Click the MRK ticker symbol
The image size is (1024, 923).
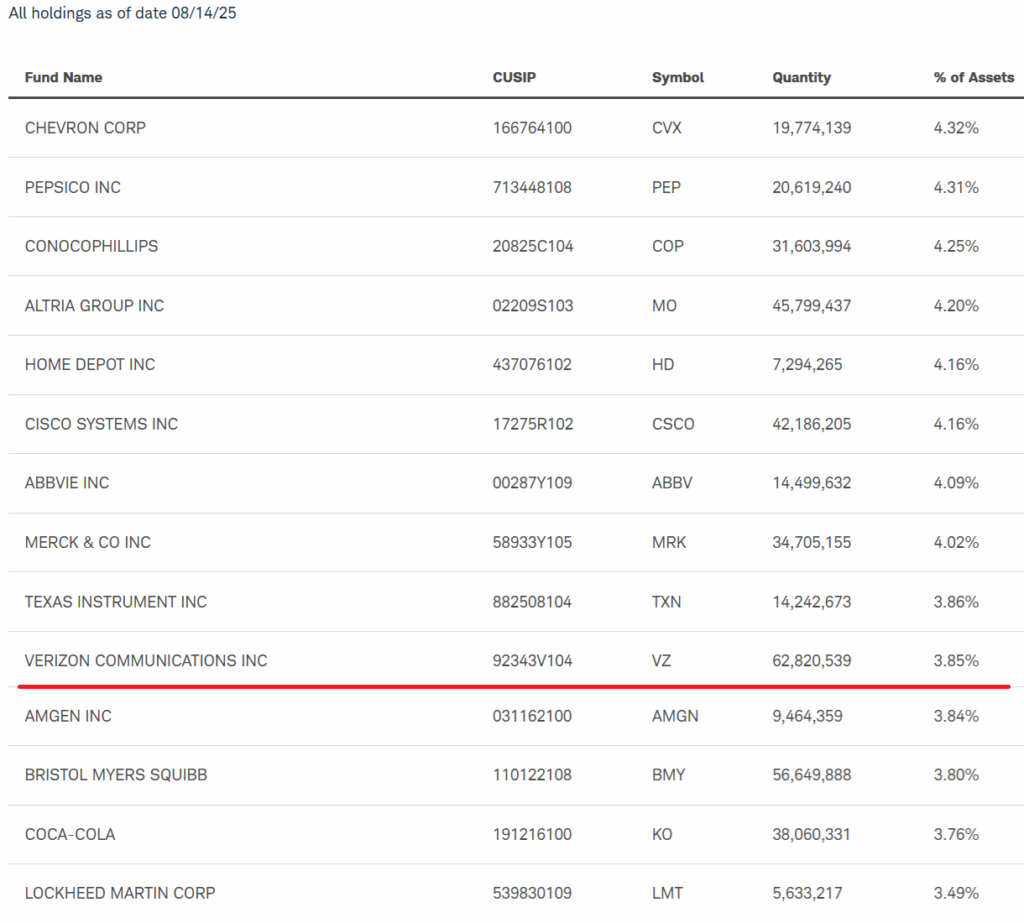pos(669,542)
